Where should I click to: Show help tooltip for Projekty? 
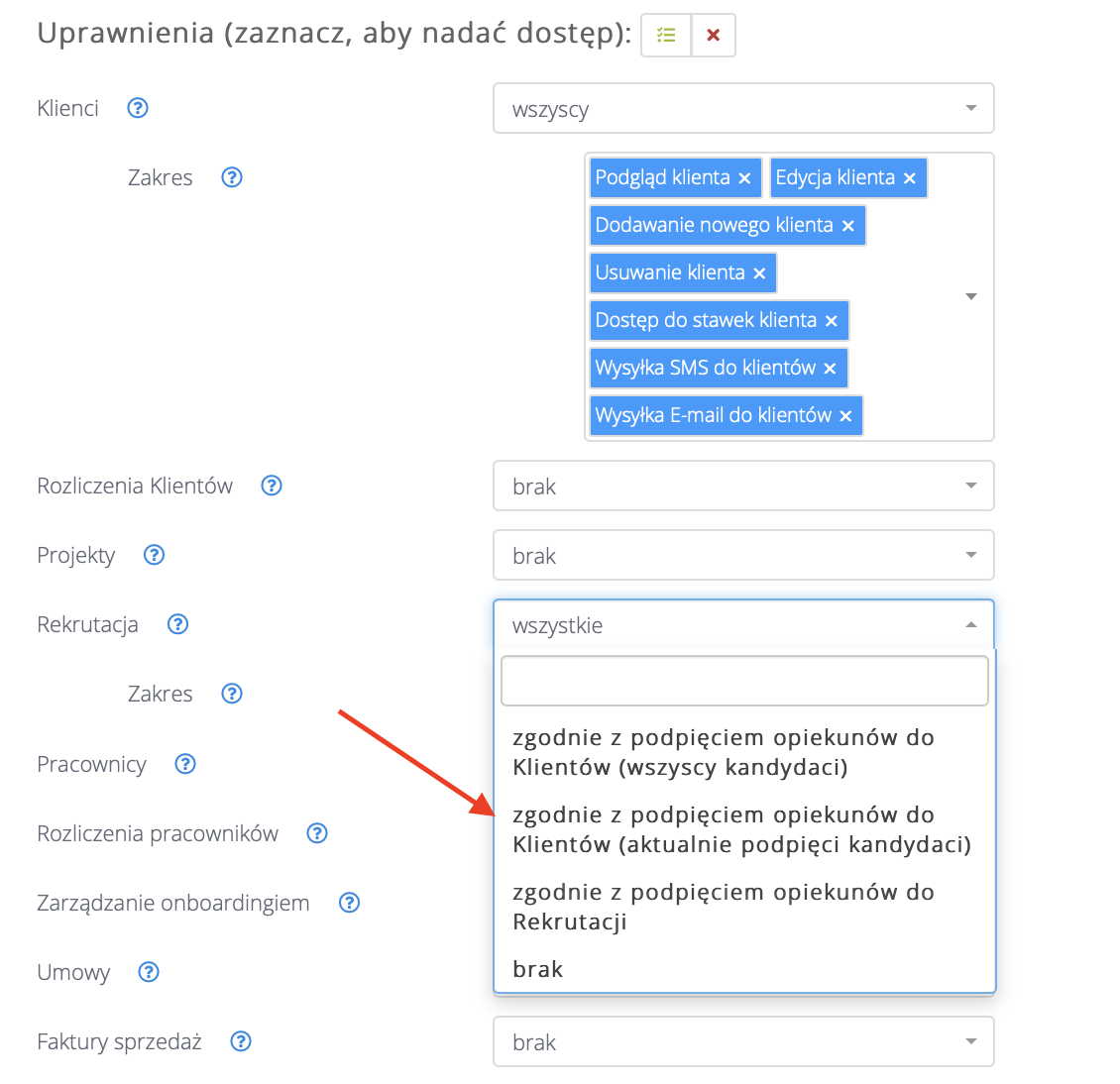[154, 555]
